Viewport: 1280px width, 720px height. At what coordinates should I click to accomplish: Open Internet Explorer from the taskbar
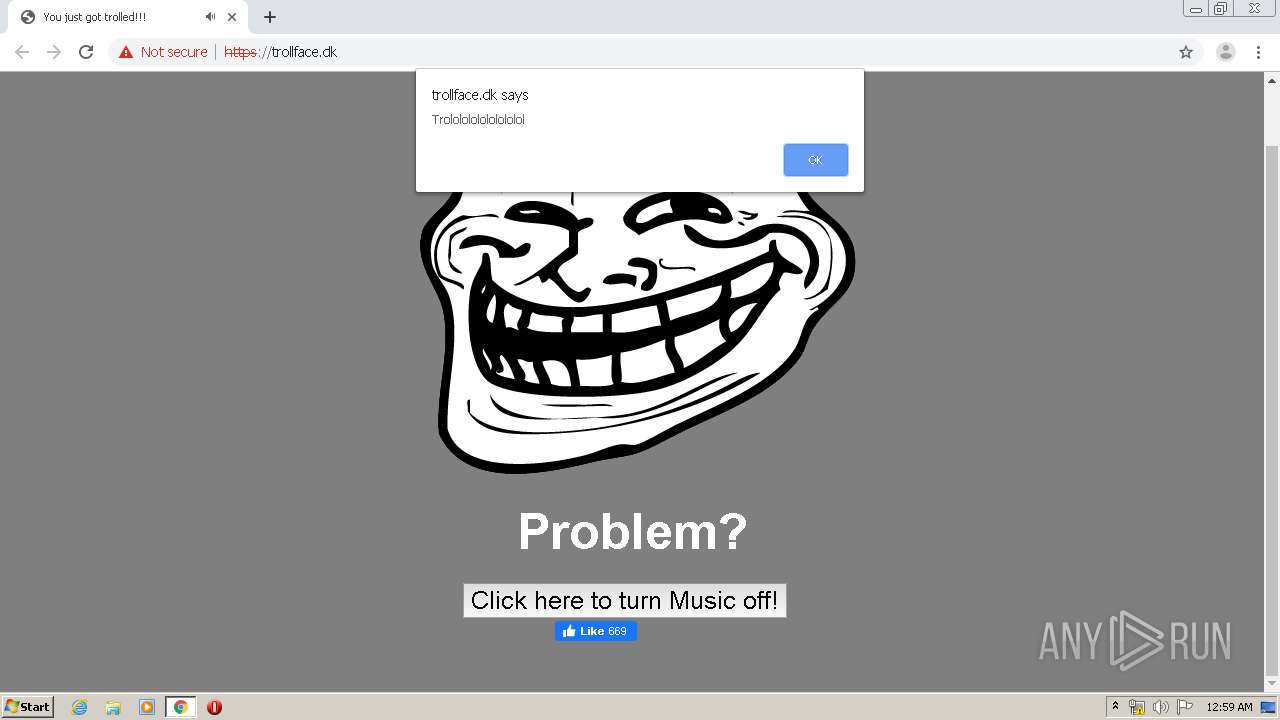click(80, 707)
